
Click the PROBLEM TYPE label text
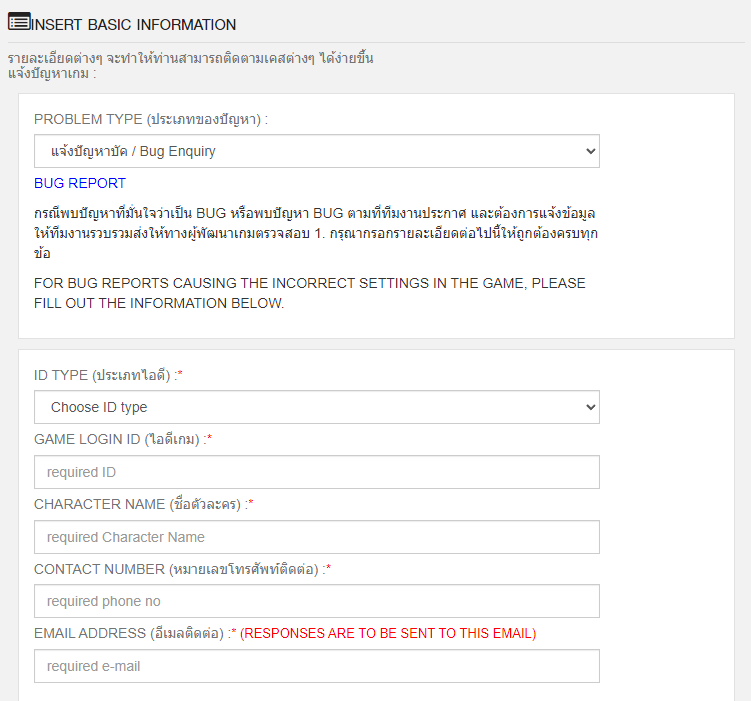(150, 119)
